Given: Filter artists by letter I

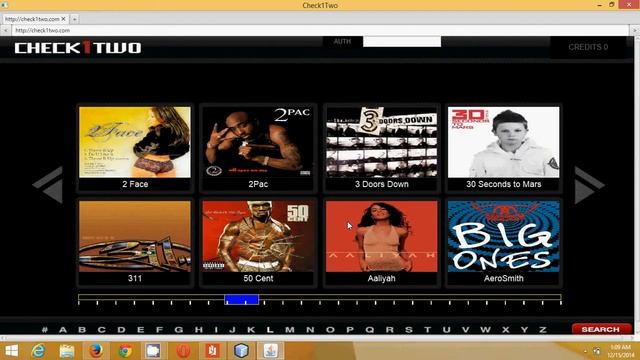Looking at the screenshot, I should point(216,329).
